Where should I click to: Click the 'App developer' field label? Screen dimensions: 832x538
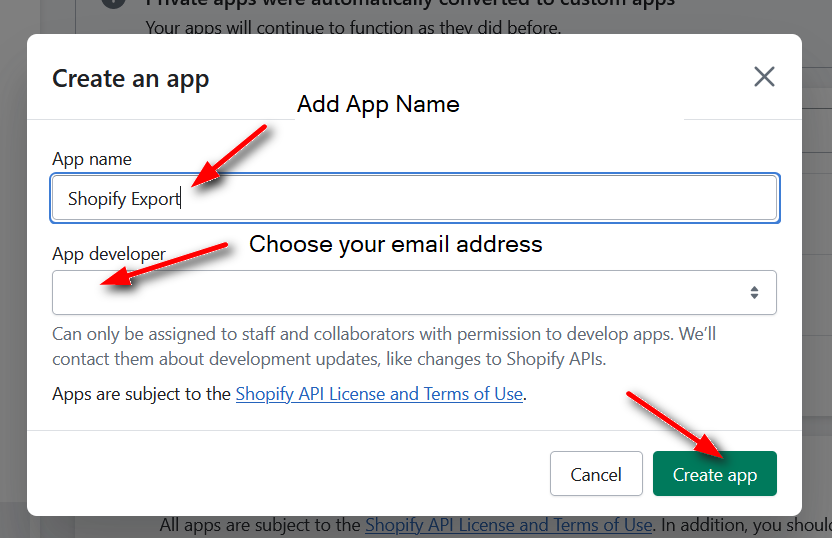click(109, 254)
